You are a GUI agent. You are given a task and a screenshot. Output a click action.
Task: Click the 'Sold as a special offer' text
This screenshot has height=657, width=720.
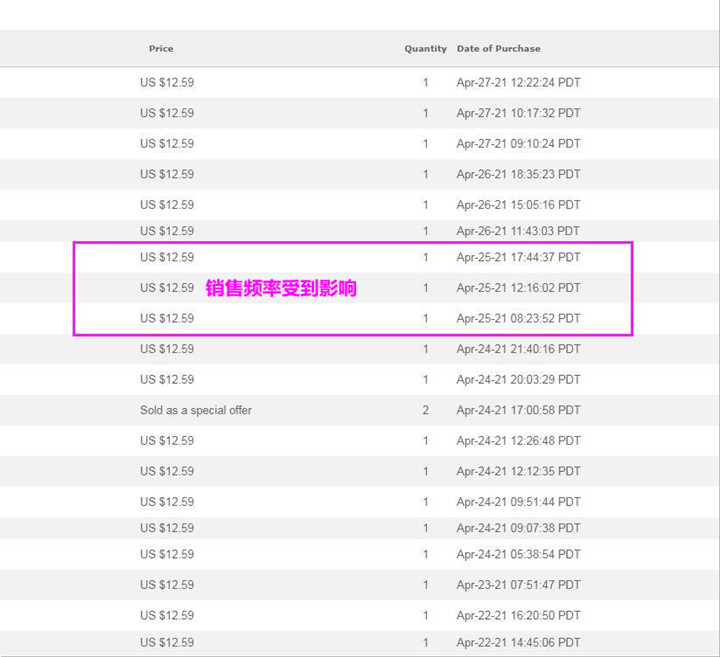click(196, 410)
